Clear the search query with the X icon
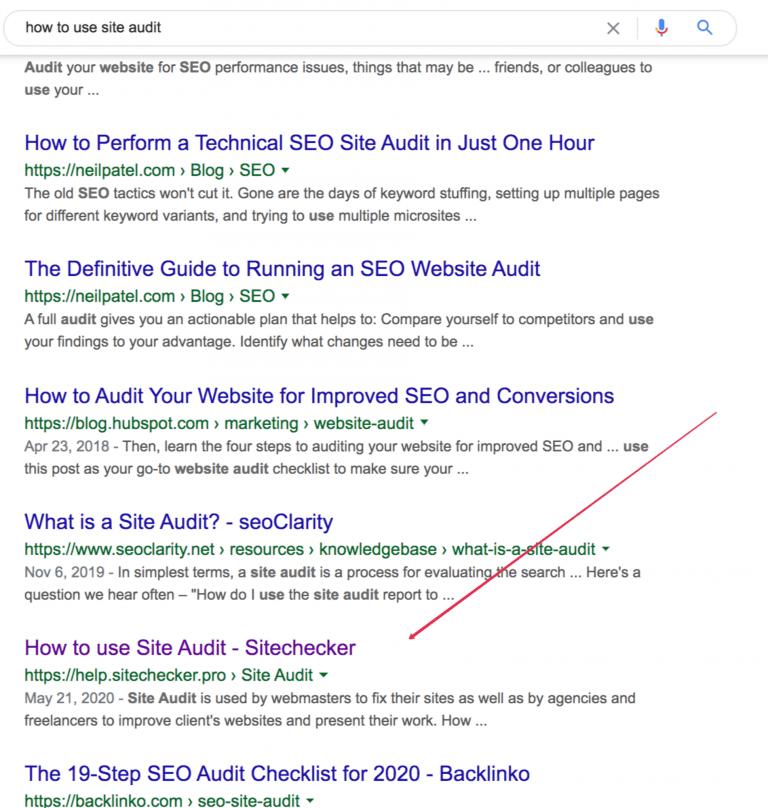Image resolution: width=768 pixels, height=808 pixels. coord(613,28)
